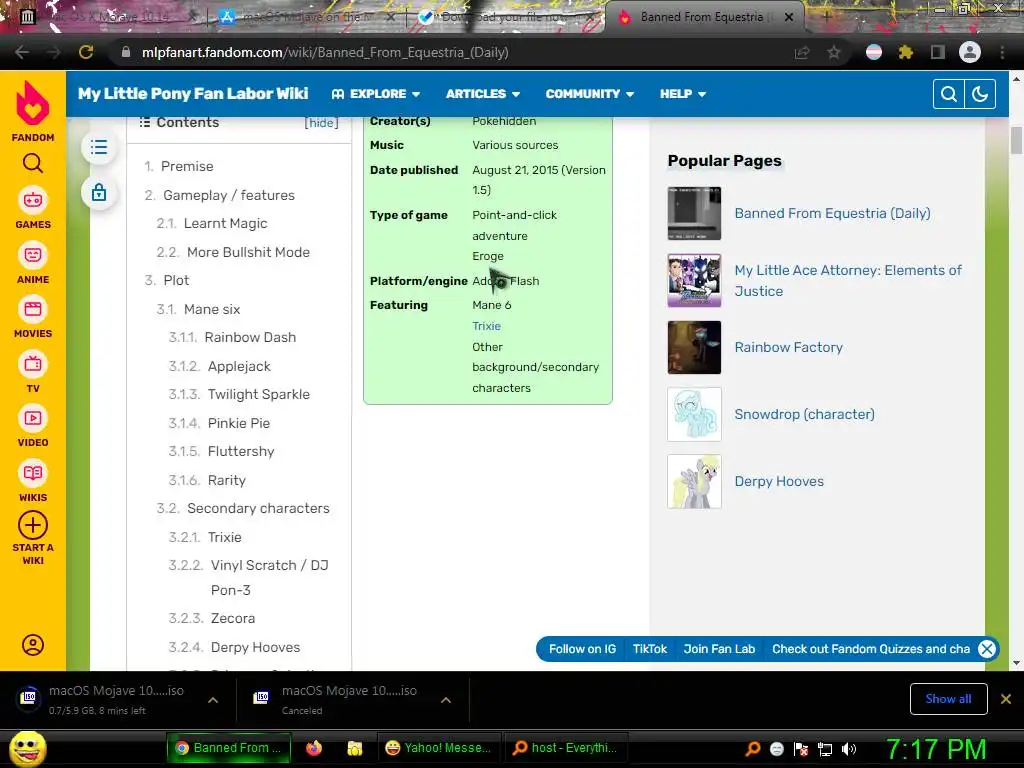The width and height of the screenshot is (1024, 768).
Task: Open the side panel icon
Action: [x=938, y=52]
